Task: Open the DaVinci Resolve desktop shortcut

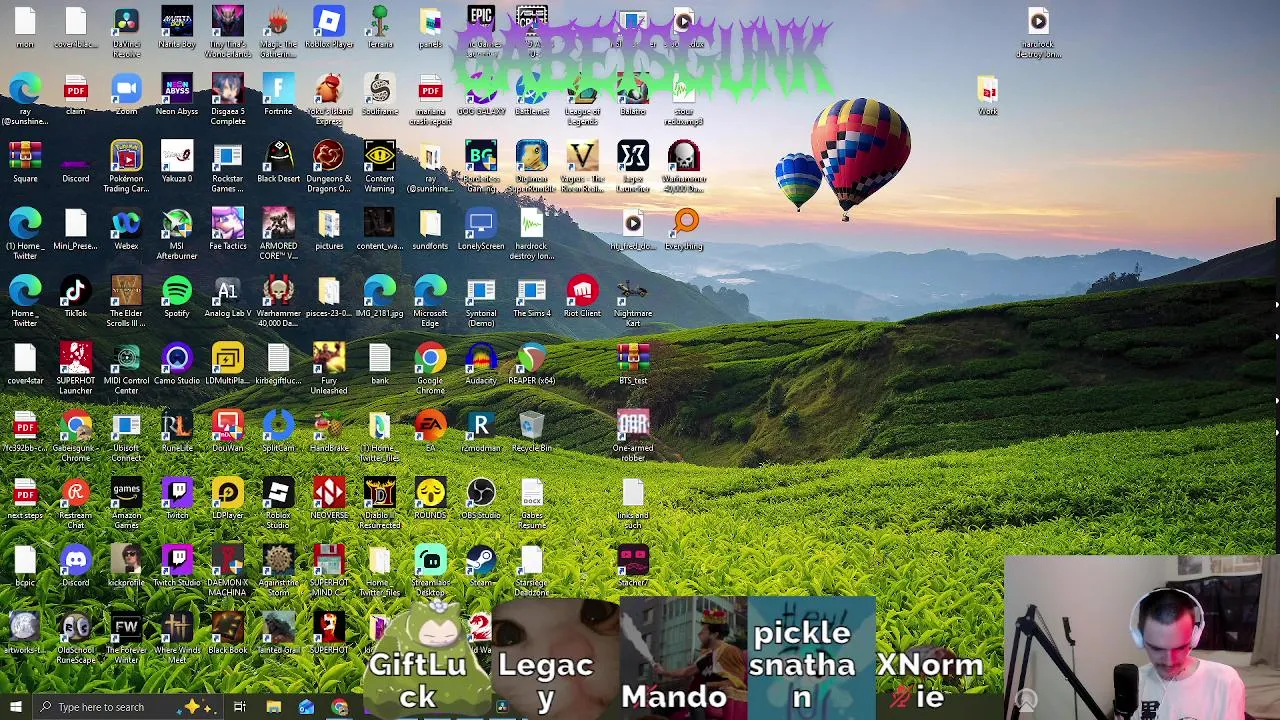Action: point(126,31)
